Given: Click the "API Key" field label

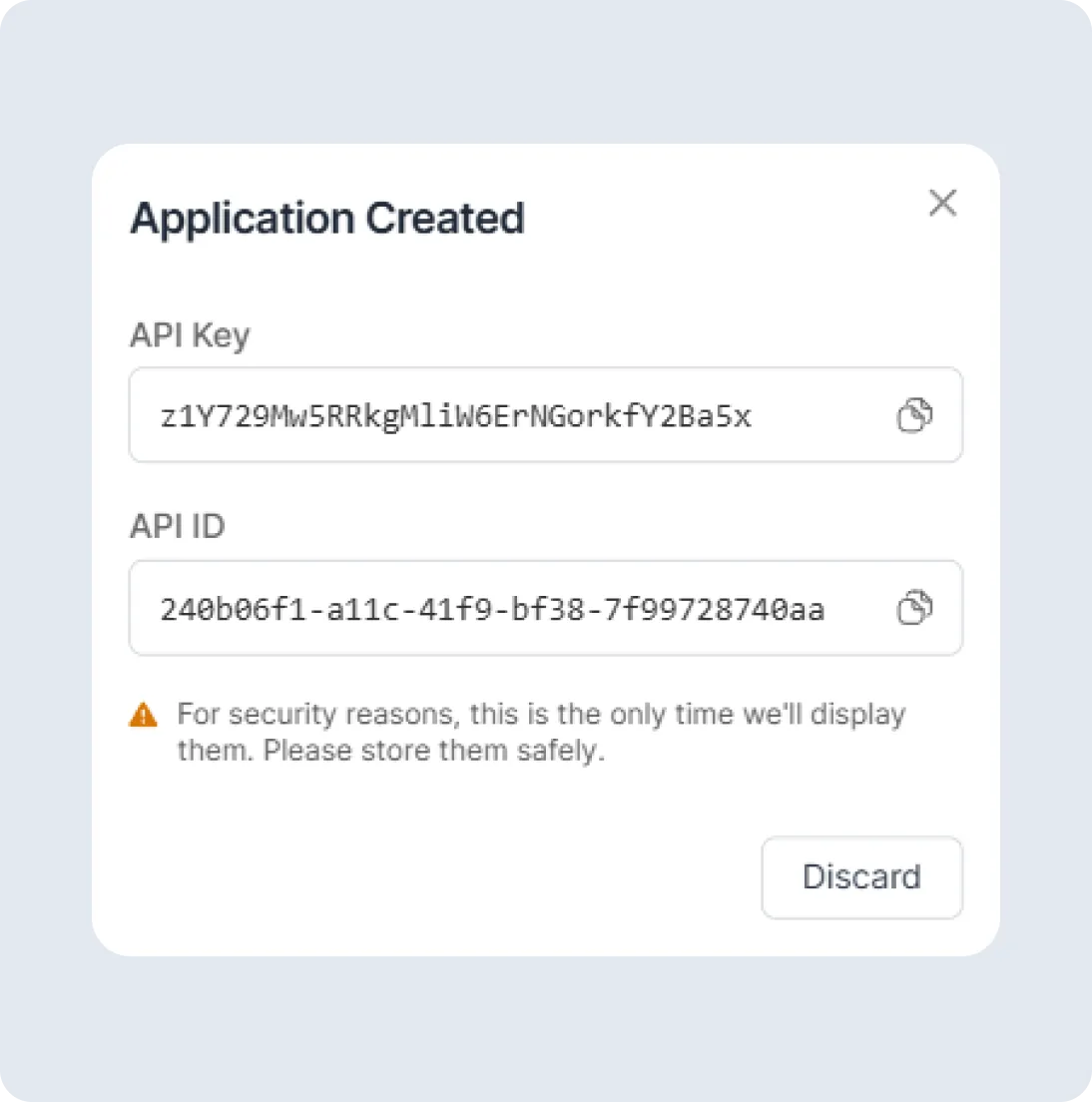Looking at the screenshot, I should pyautogui.click(x=190, y=335).
